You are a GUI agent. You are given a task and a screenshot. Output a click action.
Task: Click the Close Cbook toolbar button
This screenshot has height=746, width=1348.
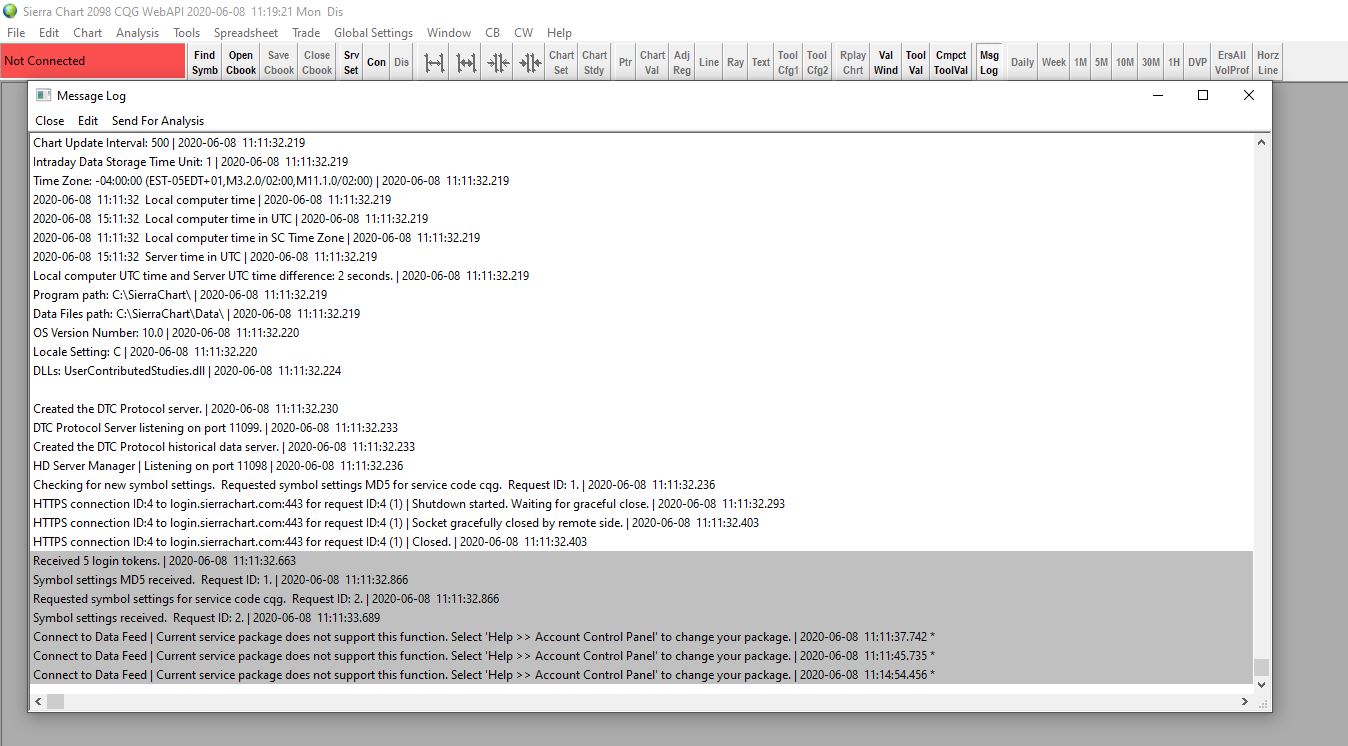point(317,62)
